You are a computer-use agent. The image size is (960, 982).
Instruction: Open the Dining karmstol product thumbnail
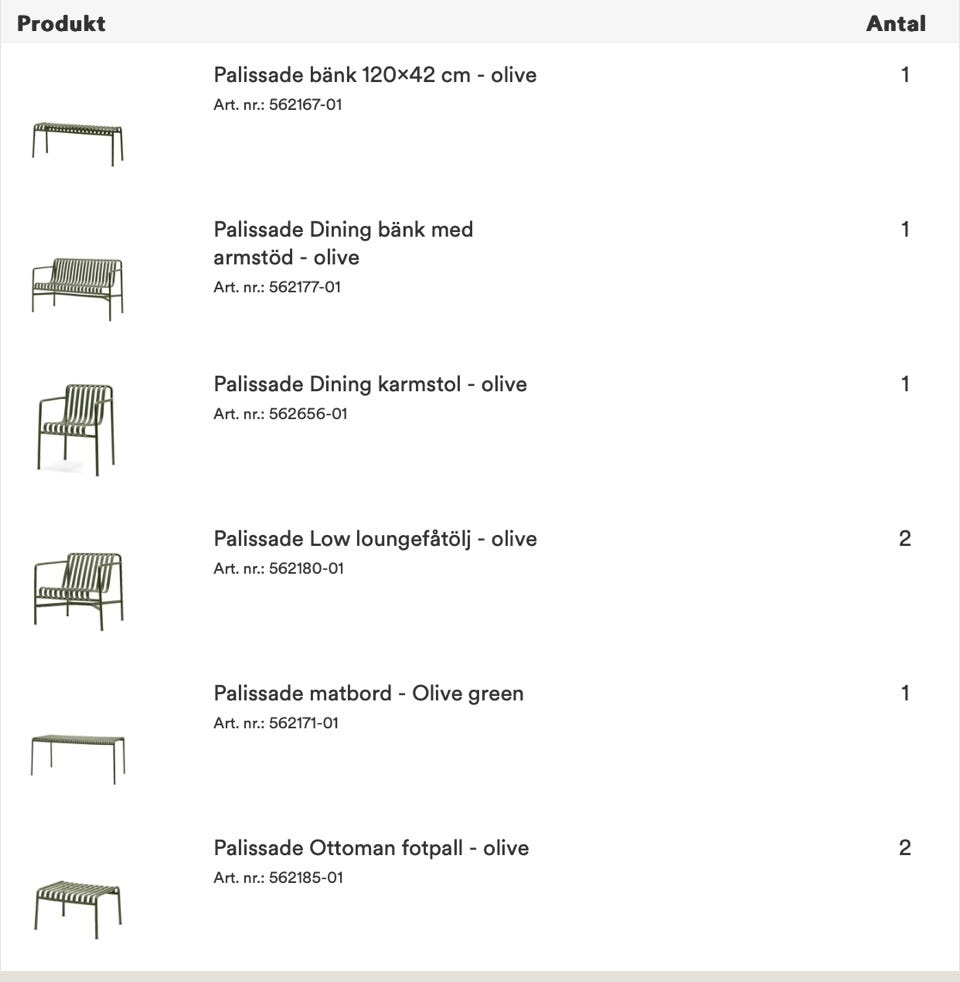click(76, 429)
